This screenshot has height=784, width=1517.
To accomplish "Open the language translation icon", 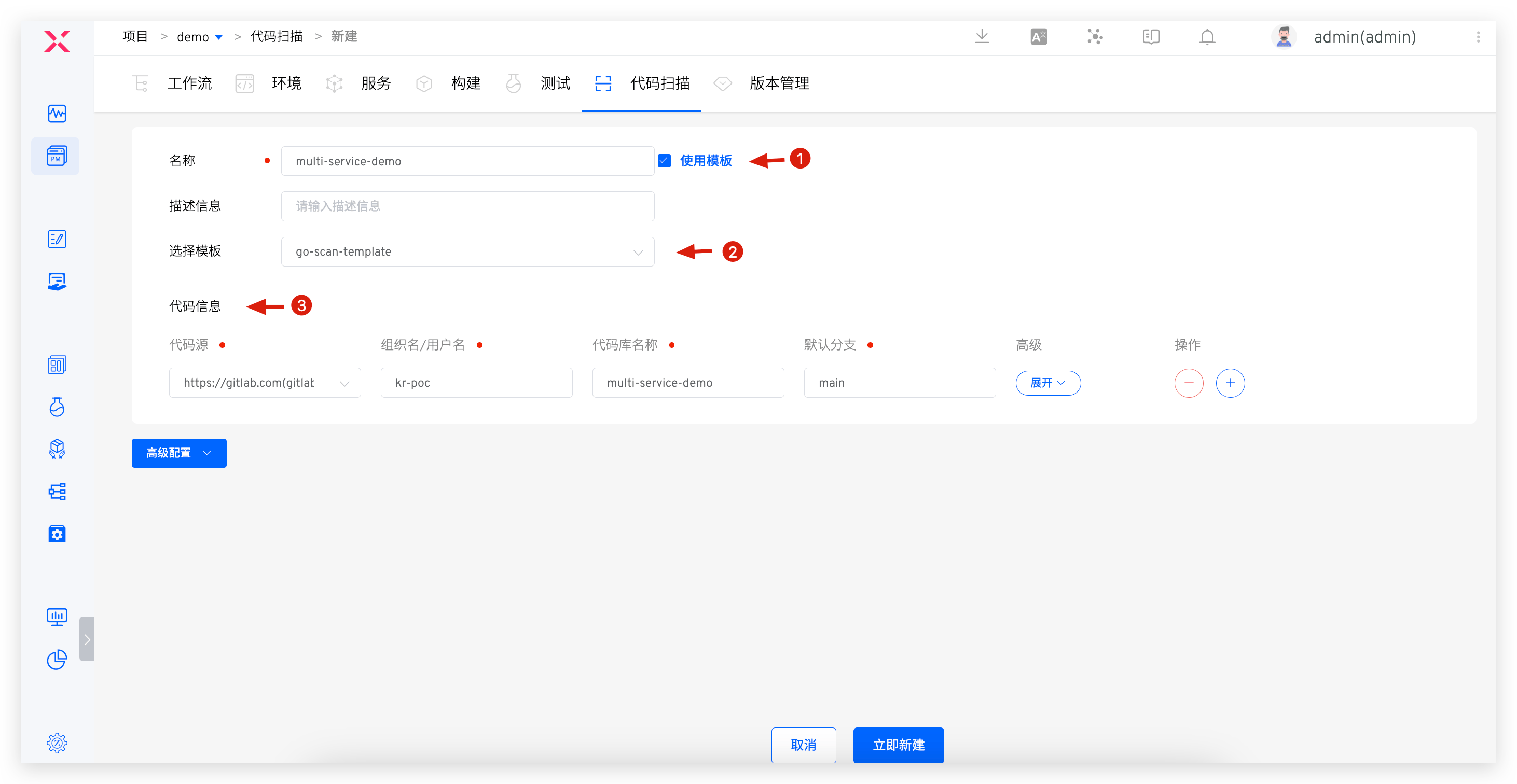I will pyautogui.click(x=1038, y=36).
